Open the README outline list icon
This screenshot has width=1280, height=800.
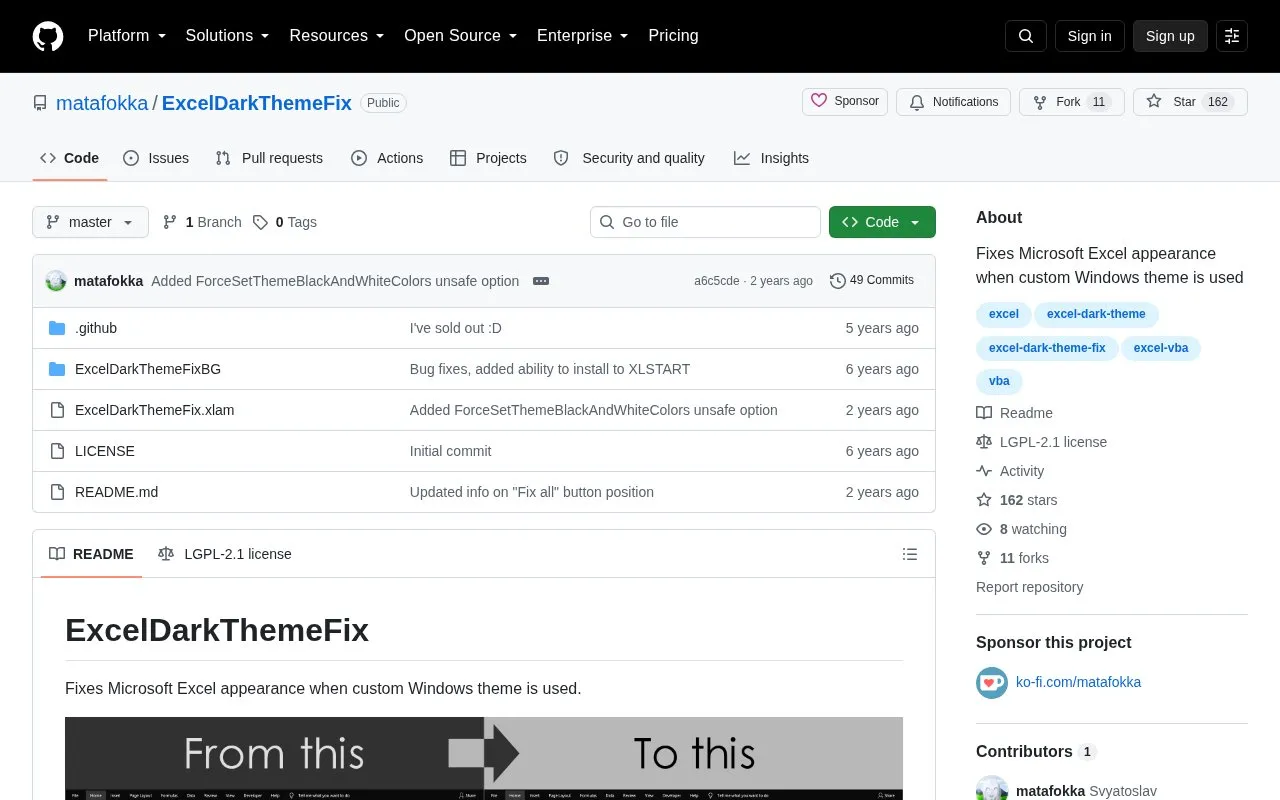pyautogui.click(x=910, y=554)
